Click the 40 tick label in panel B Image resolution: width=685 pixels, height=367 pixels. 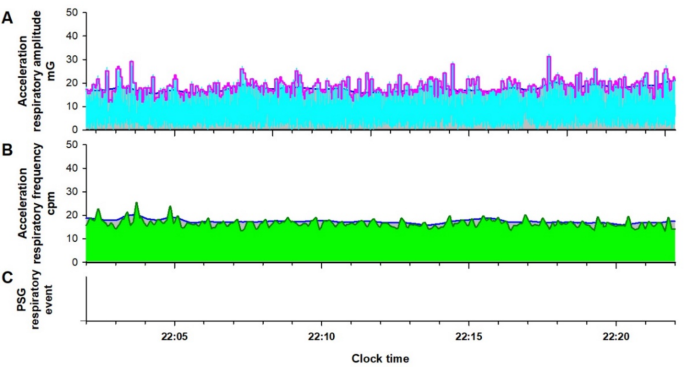pos(72,169)
